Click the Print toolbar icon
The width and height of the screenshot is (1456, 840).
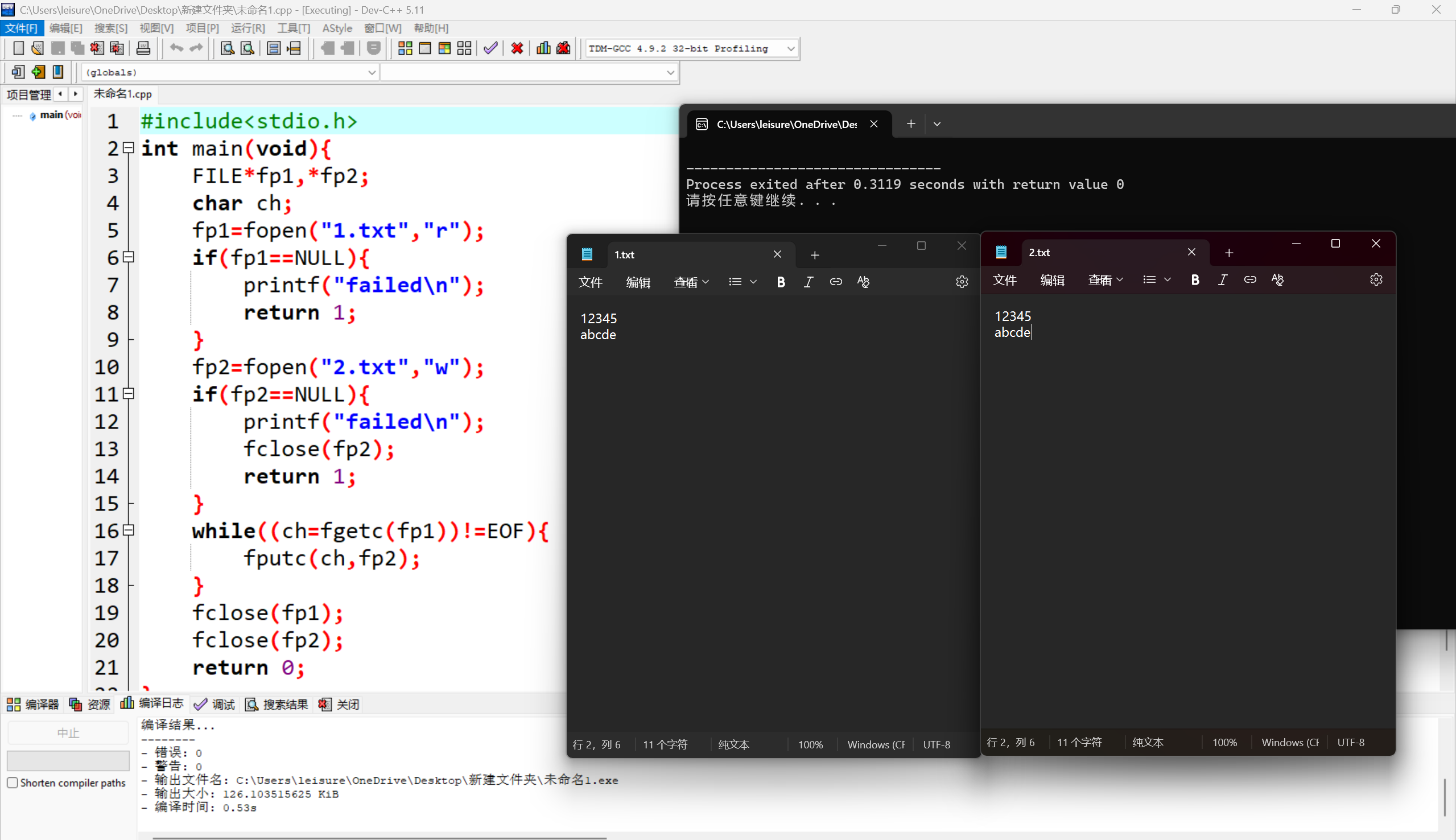(x=143, y=48)
